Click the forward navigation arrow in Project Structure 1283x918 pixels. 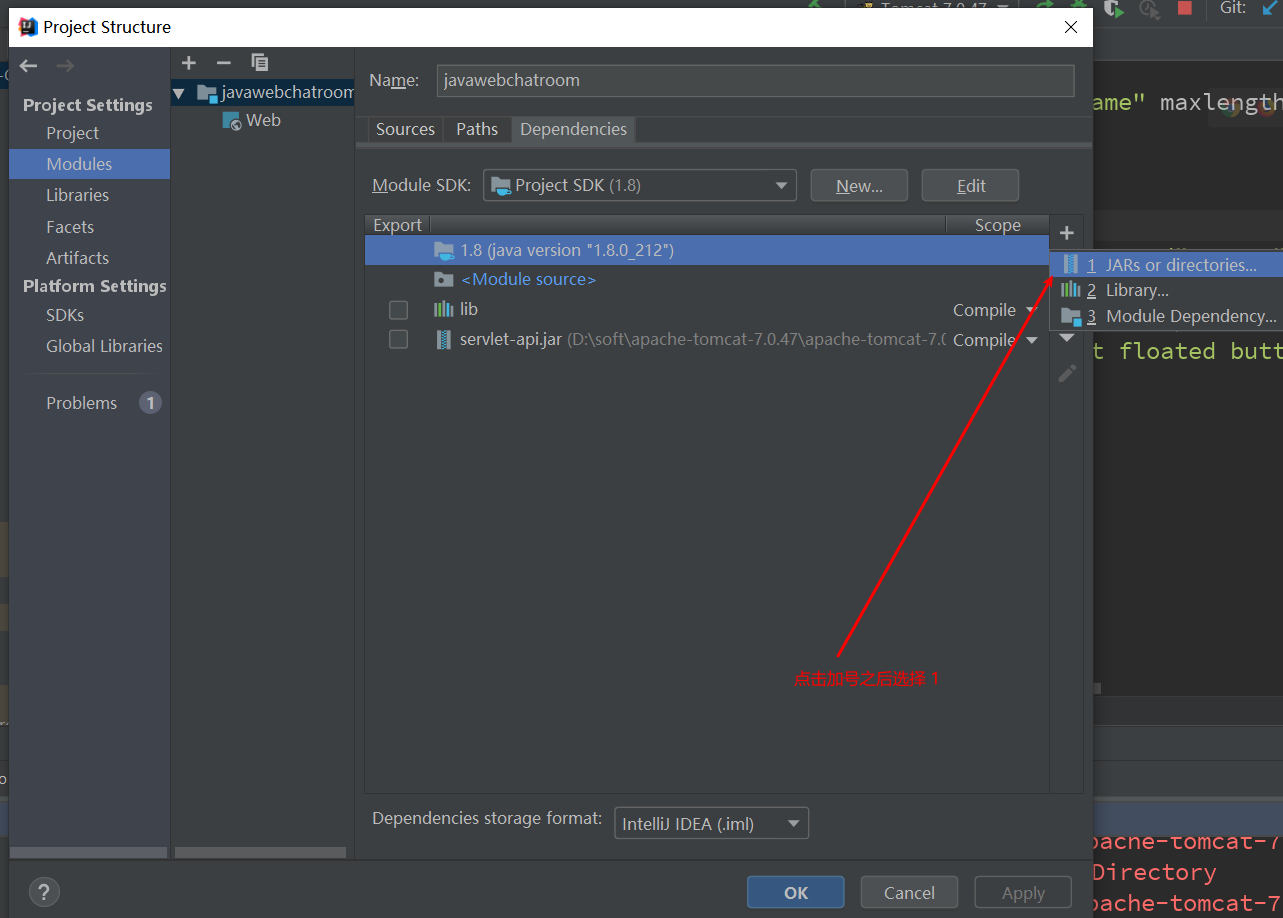pyautogui.click(x=65, y=66)
